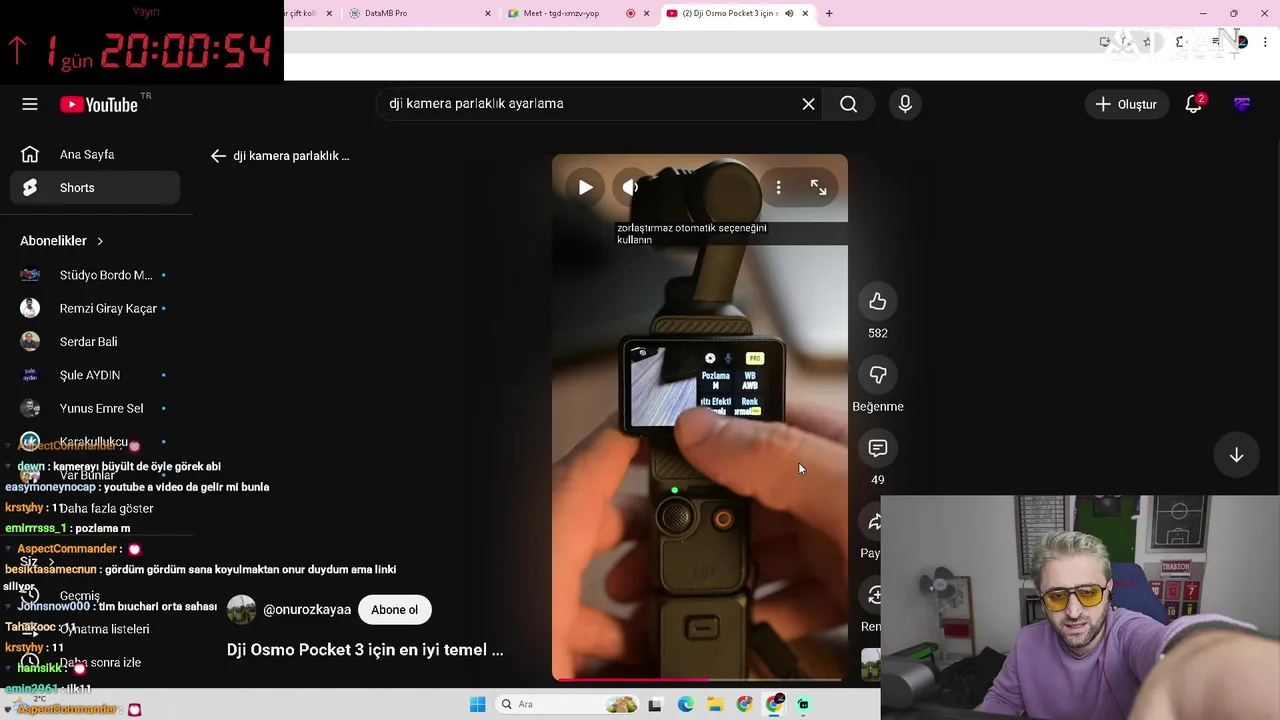Seek on the red Shorts progress bar

pos(700,679)
